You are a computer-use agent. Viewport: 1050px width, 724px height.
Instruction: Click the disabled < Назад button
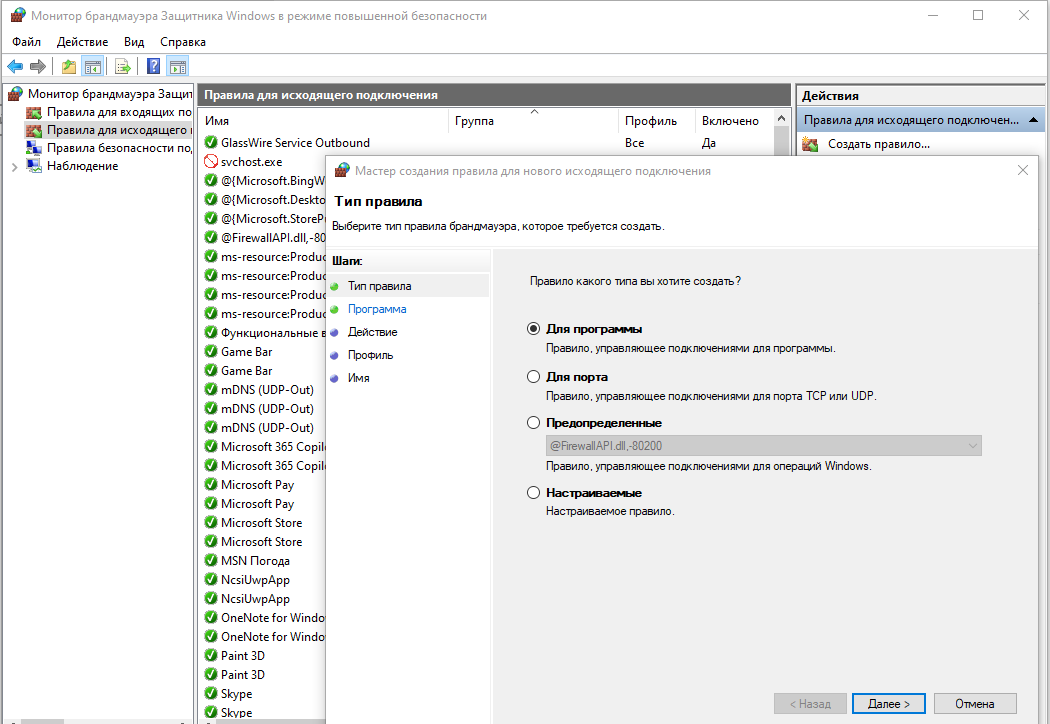810,704
